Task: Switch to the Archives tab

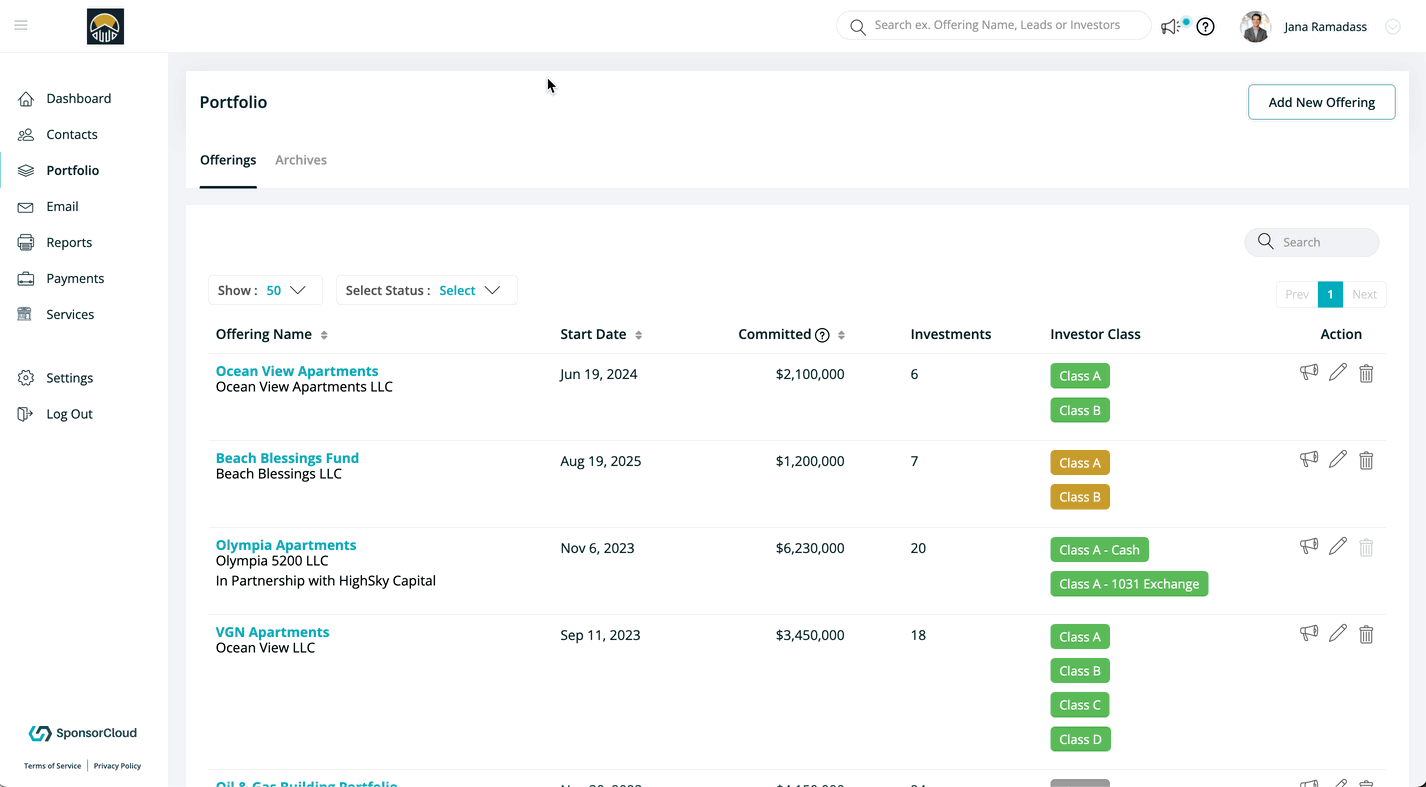Action: pyautogui.click(x=301, y=160)
